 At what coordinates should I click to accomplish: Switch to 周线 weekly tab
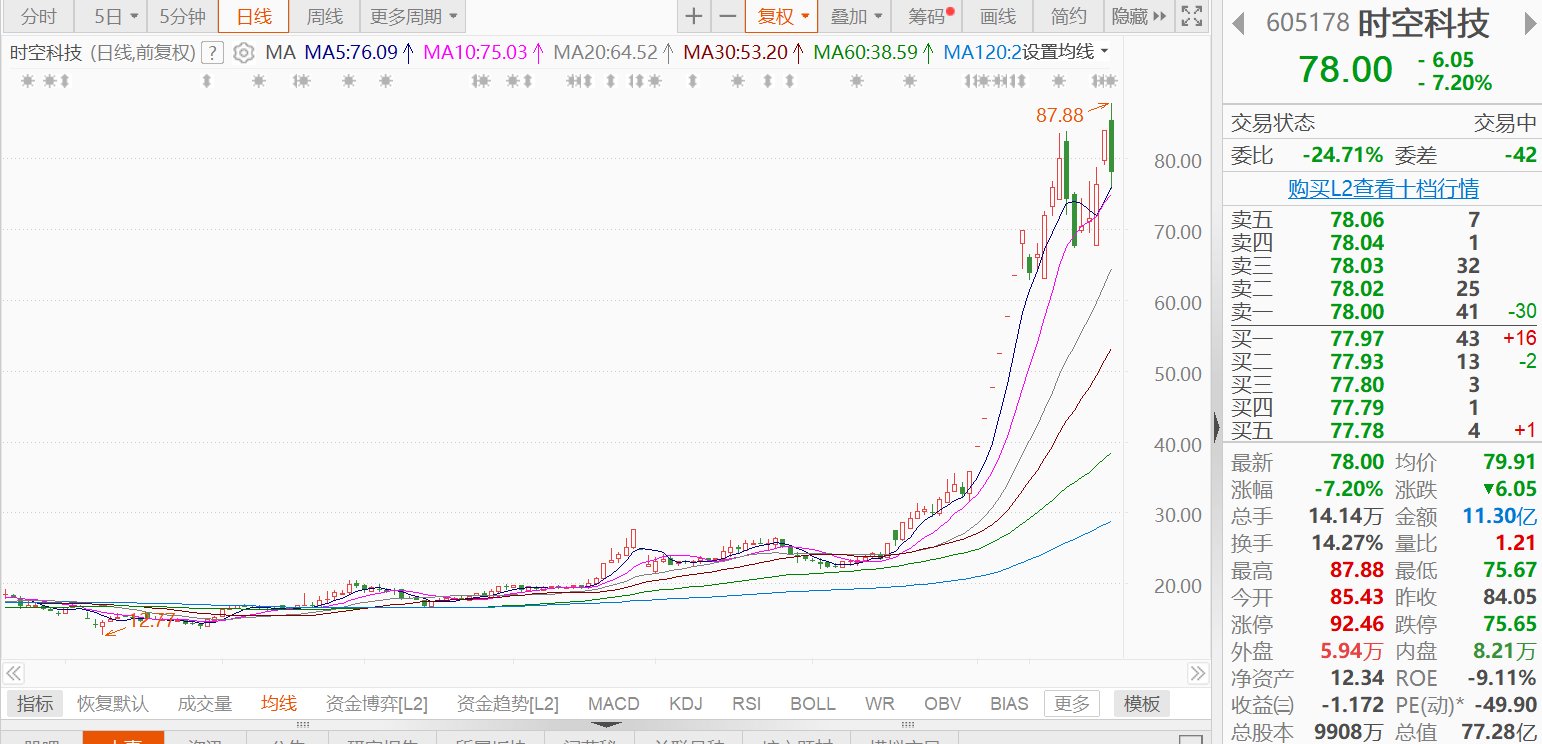coord(324,16)
